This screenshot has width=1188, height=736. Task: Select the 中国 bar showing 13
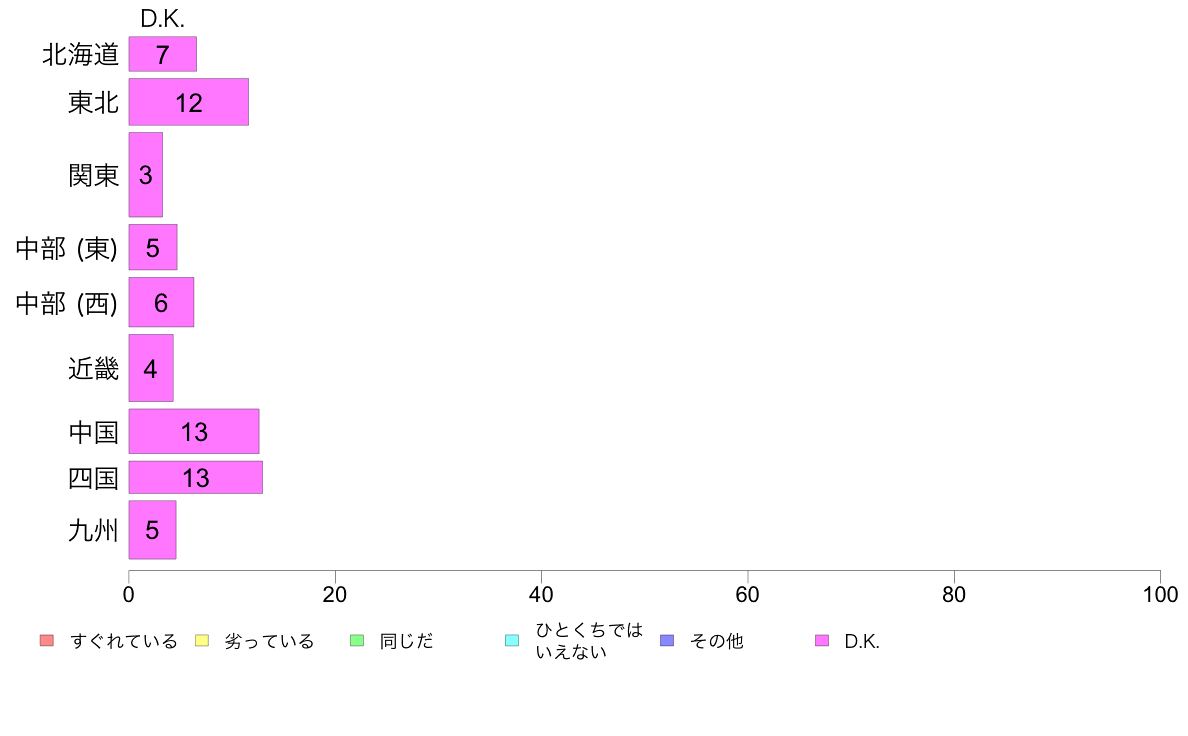[194, 431]
